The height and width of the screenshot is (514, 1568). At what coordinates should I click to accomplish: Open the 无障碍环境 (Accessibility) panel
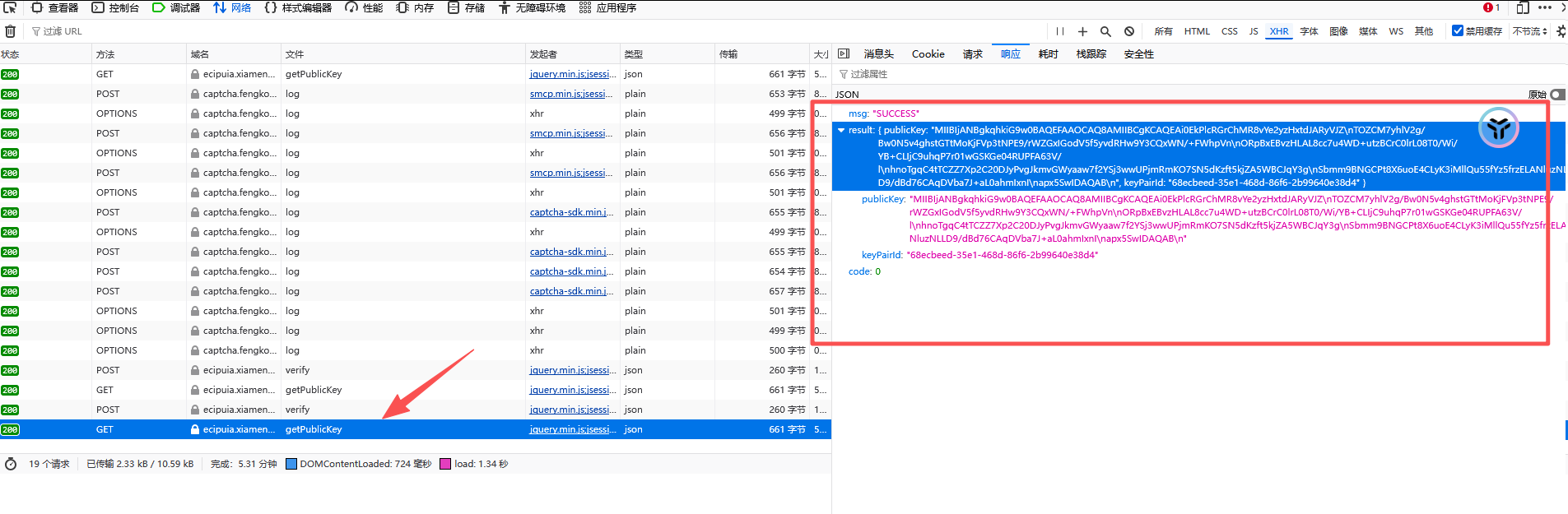click(x=532, y=7)
